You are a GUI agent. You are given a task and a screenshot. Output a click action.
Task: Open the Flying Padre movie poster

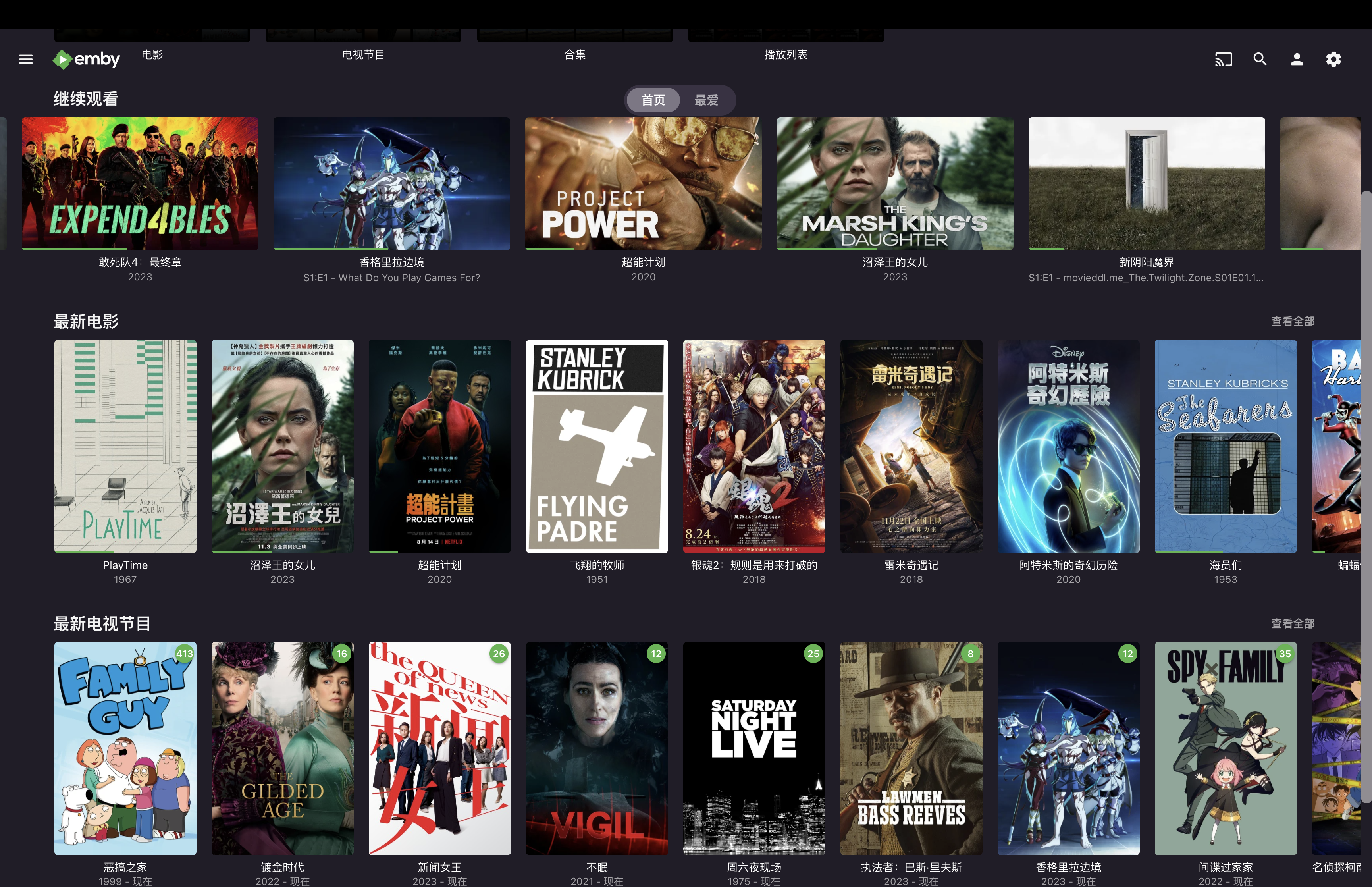(597, 446)
